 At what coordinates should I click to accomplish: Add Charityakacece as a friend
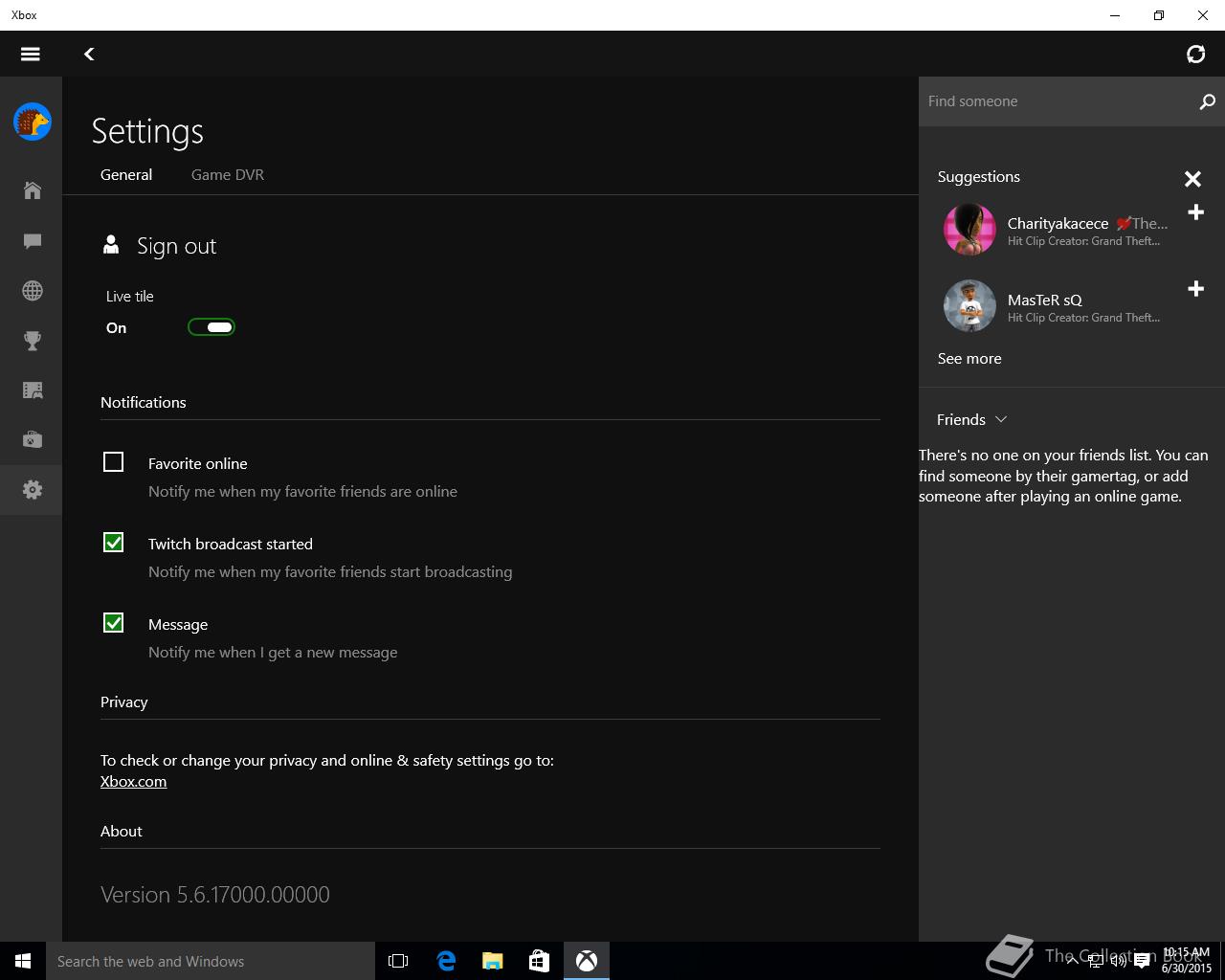pyautogui.click(x=1195, y=212)
